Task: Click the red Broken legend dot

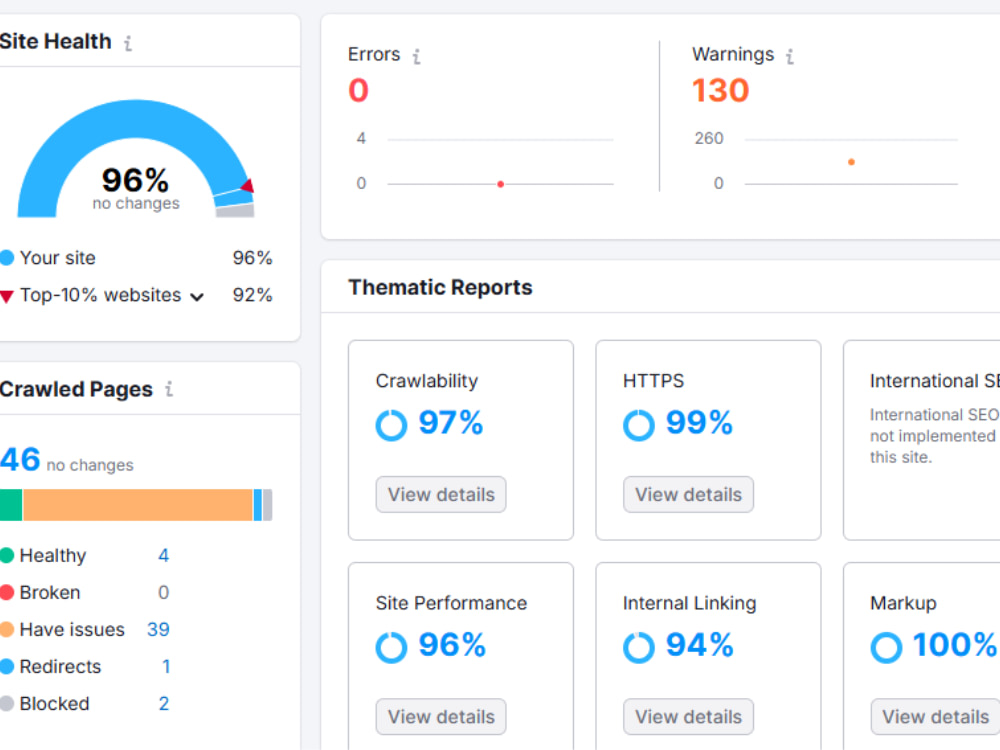Action: coord(7,592)
